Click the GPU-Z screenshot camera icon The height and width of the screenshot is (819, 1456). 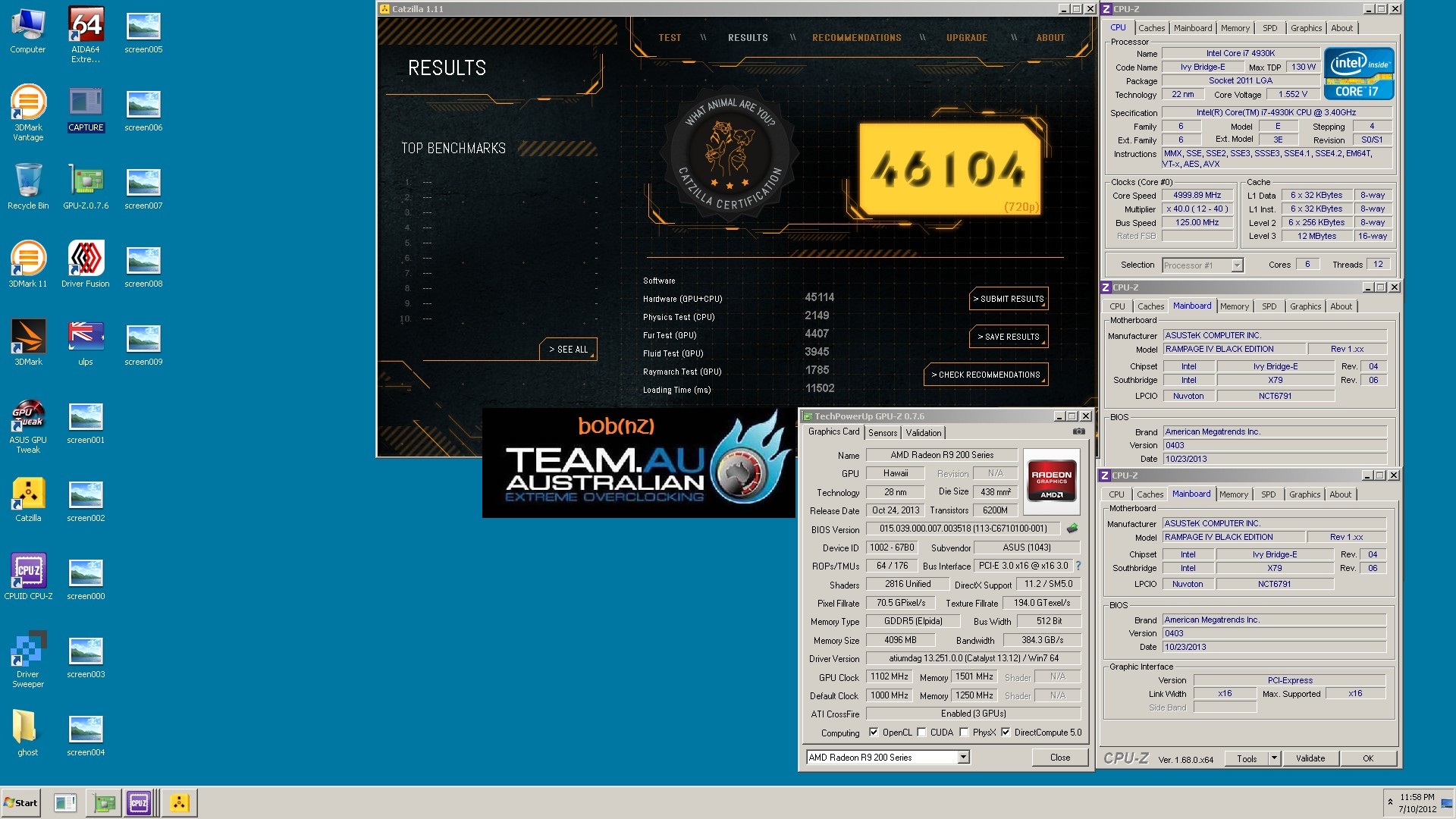[1078, 431]
